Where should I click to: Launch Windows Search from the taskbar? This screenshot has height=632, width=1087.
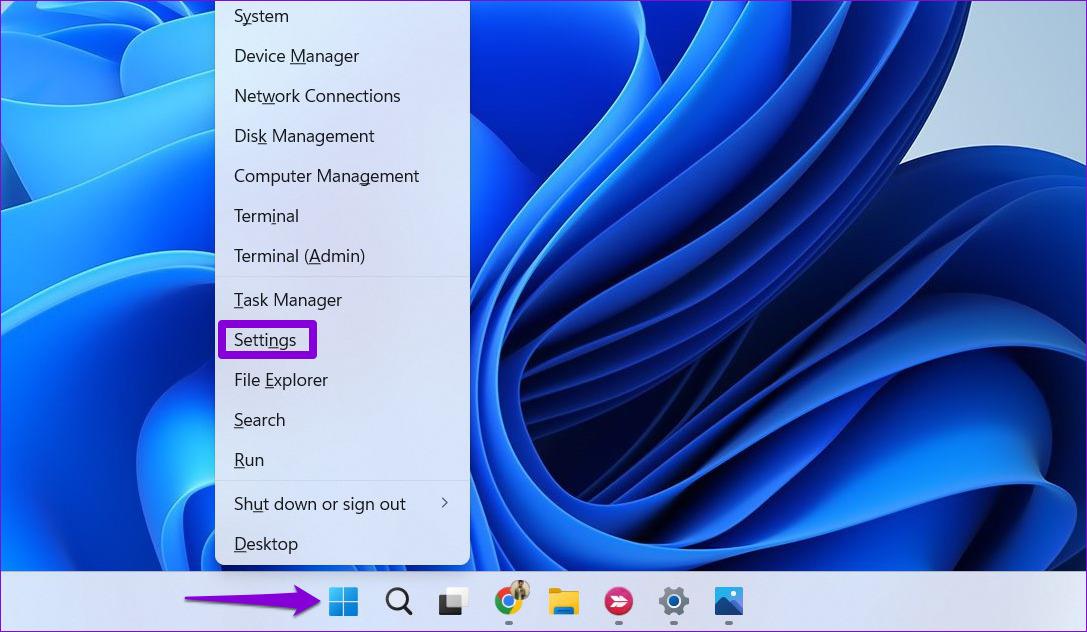(398, 601)
